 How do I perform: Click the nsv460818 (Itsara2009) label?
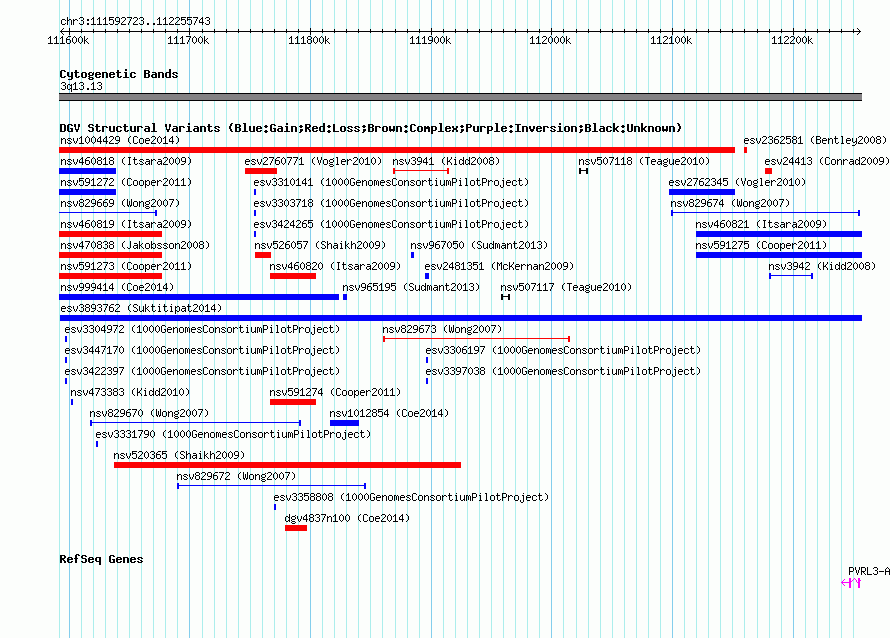coord(126,161)
